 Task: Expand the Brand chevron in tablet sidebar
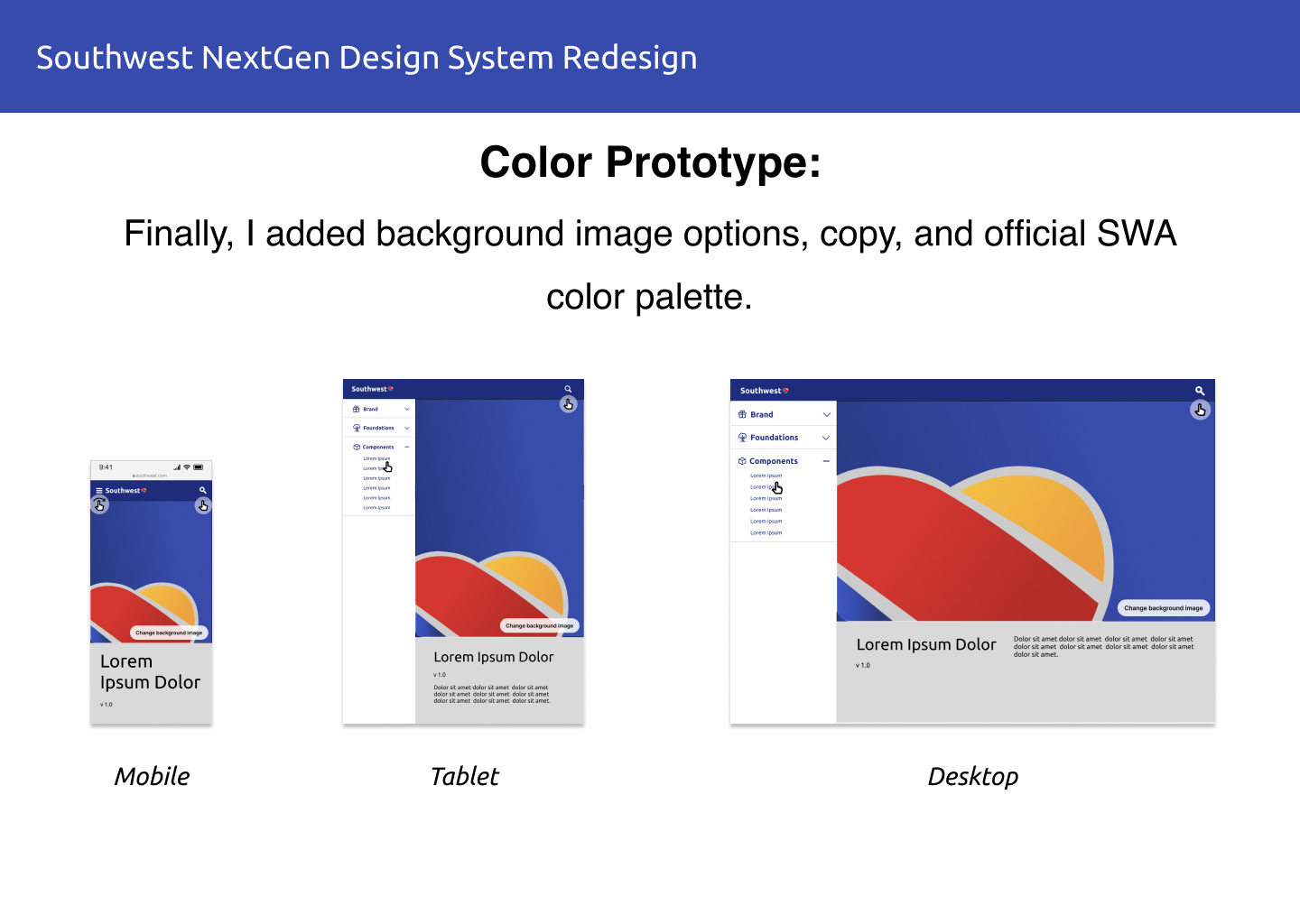coord(407,409)
